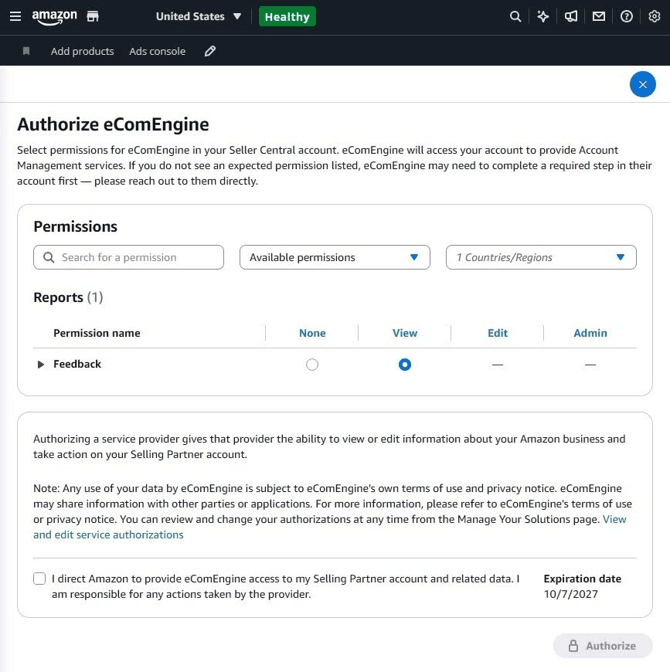Click the Amazon logo
The width and height of the screenshot is (670, 672).
point(54,17)
